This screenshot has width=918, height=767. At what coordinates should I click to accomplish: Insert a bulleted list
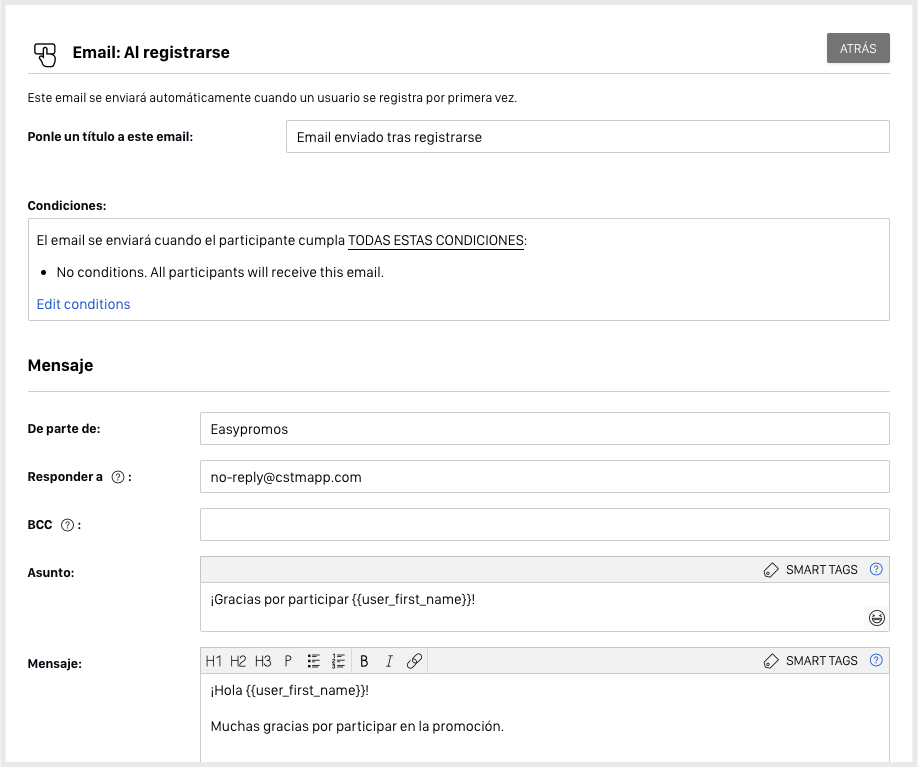313,661
